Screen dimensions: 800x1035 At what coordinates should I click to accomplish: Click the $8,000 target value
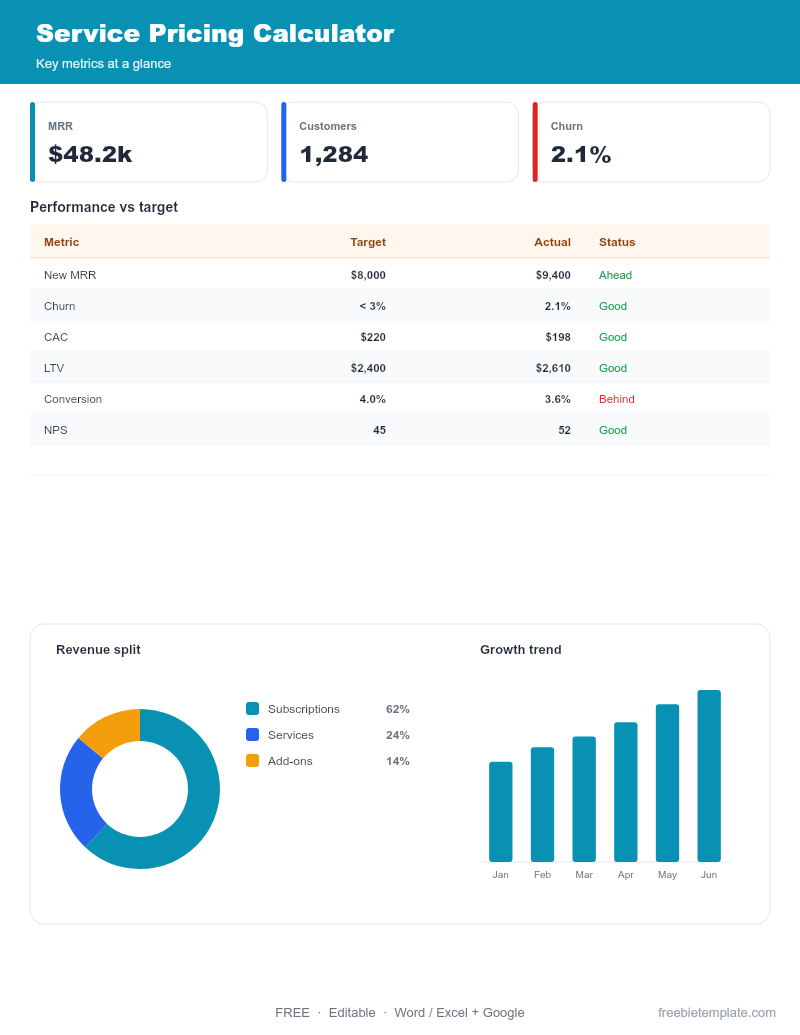[x=368, y=275]
